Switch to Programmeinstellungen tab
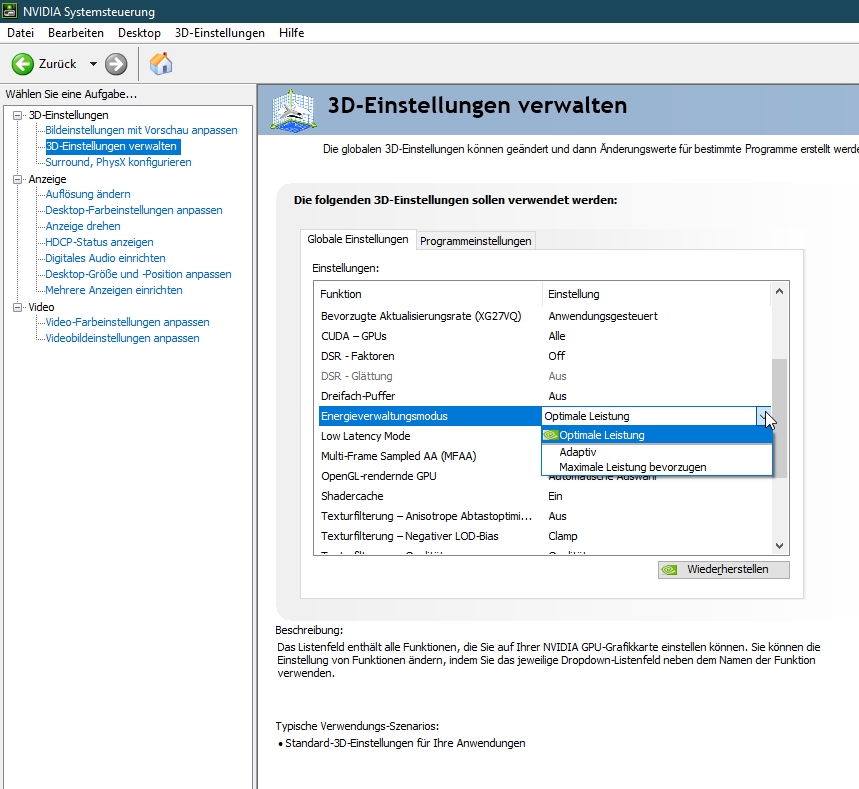The width and height of the screenshot is (859, 789). coord(476,241)
